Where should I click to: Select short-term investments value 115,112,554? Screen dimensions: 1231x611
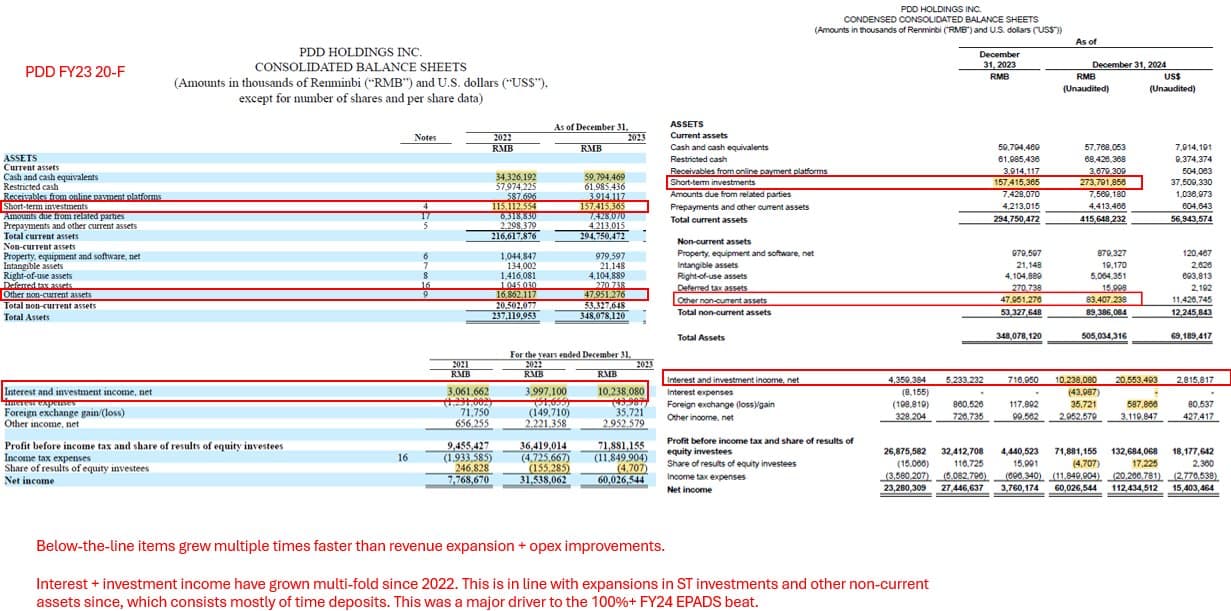[515, 206]
